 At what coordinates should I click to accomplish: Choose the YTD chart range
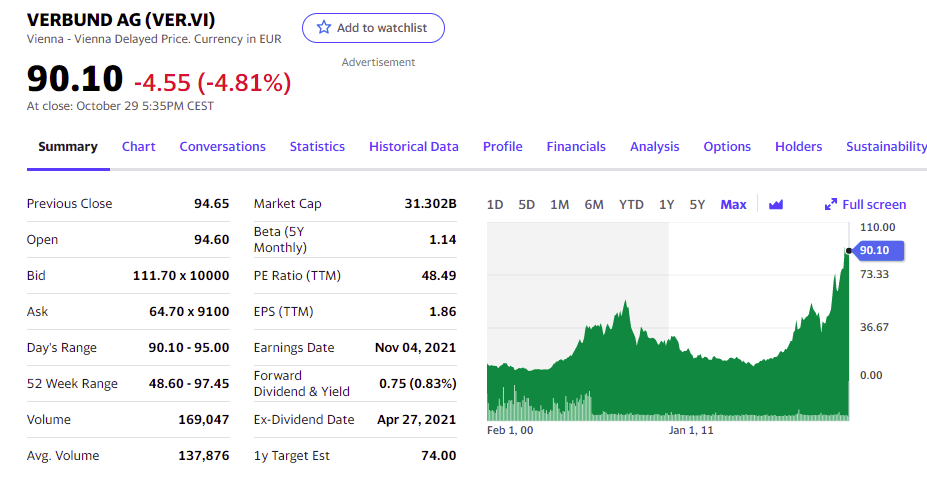[631, 204]
